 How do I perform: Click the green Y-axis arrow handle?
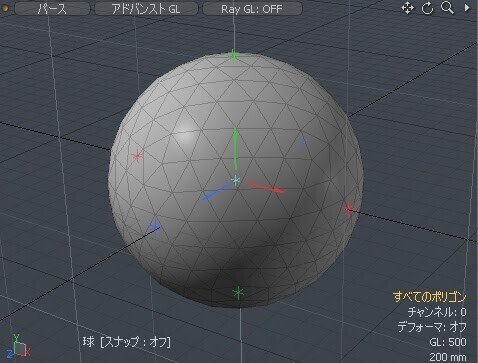pos(235,148)
